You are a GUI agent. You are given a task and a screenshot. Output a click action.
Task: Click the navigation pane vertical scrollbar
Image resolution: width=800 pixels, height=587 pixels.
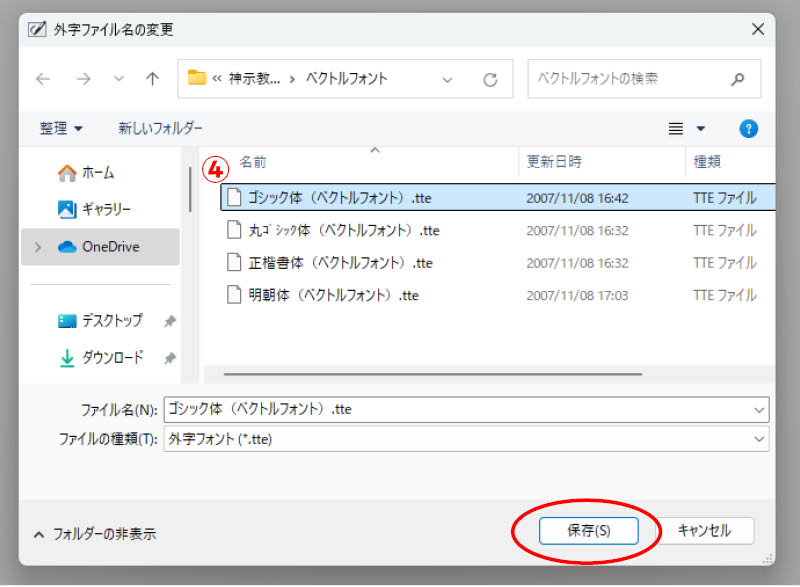[x=190, y=190]
